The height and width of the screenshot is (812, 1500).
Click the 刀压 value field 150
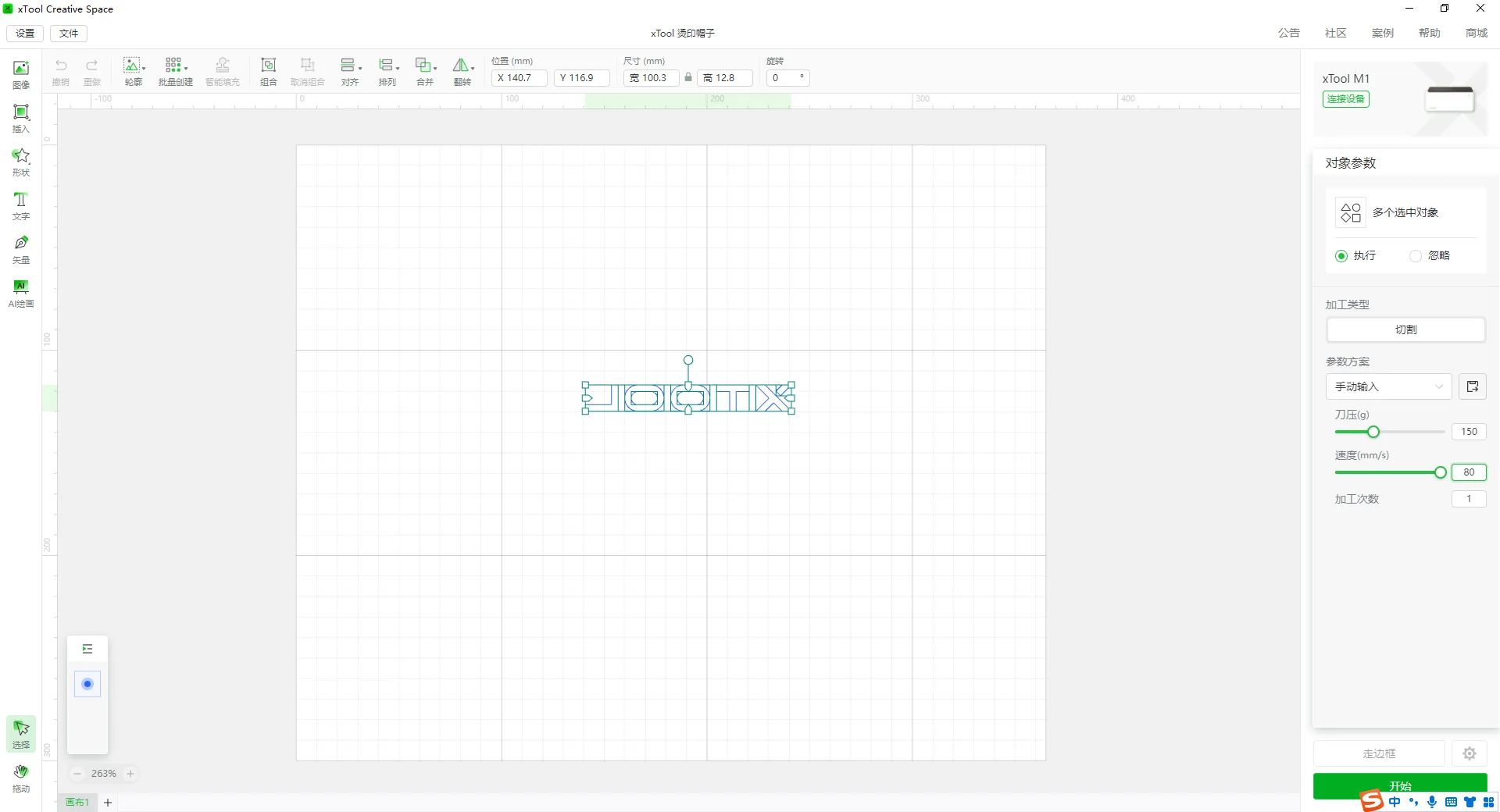click(1469, 432)
